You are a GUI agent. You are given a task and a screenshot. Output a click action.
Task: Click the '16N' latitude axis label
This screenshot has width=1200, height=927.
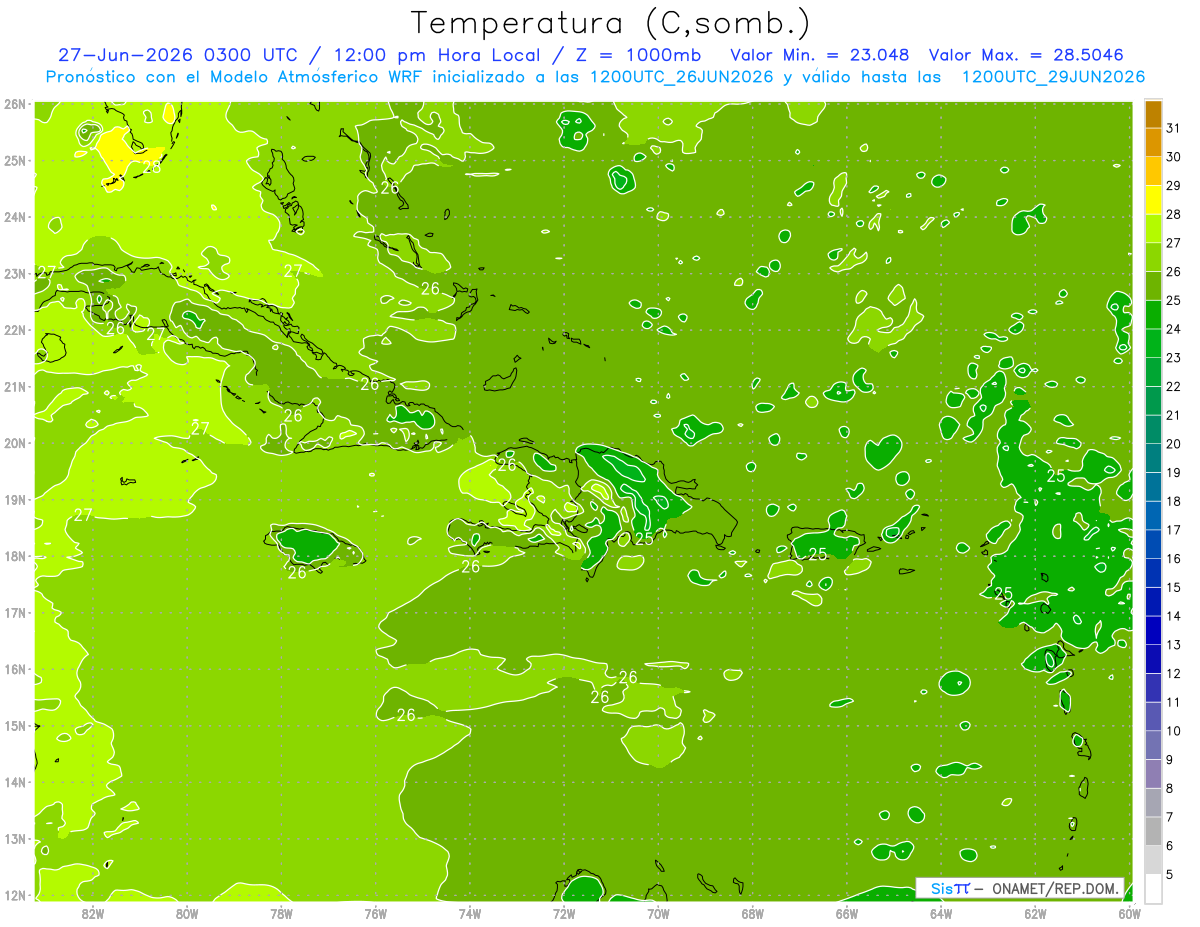[15, 669]
